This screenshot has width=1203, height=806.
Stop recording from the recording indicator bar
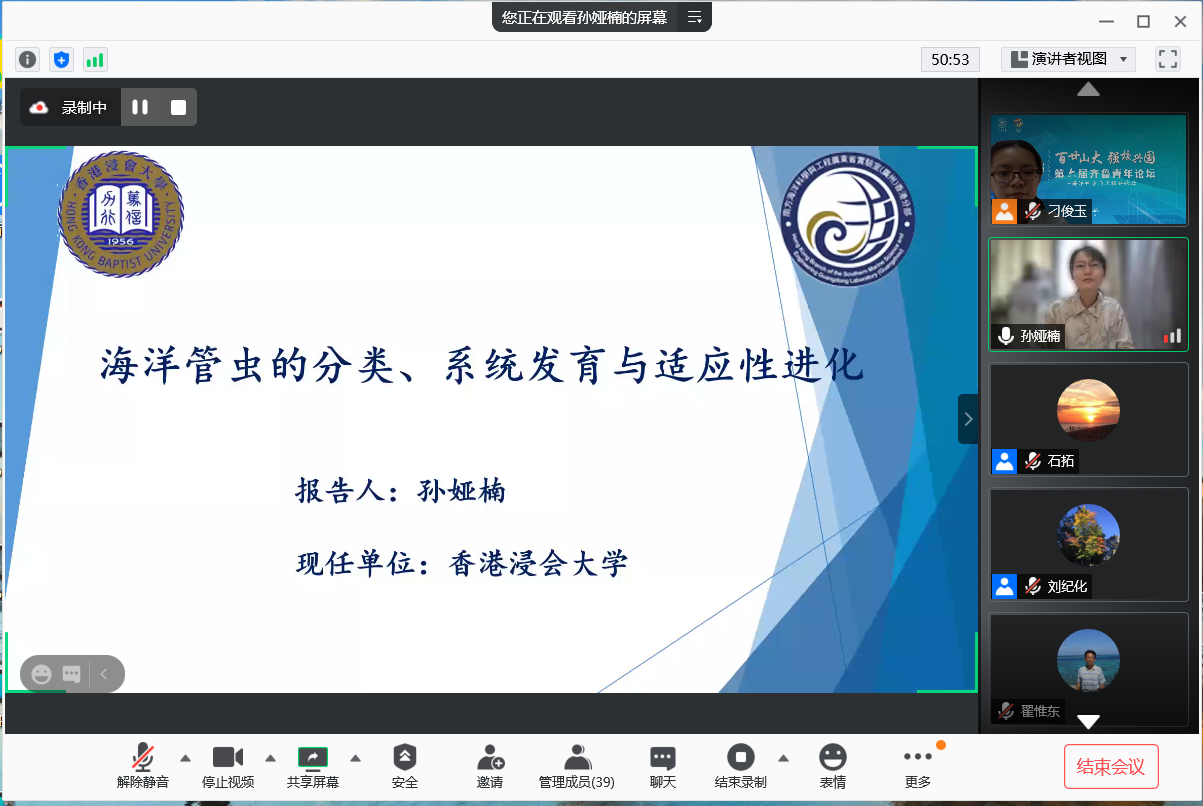point(178,107)
